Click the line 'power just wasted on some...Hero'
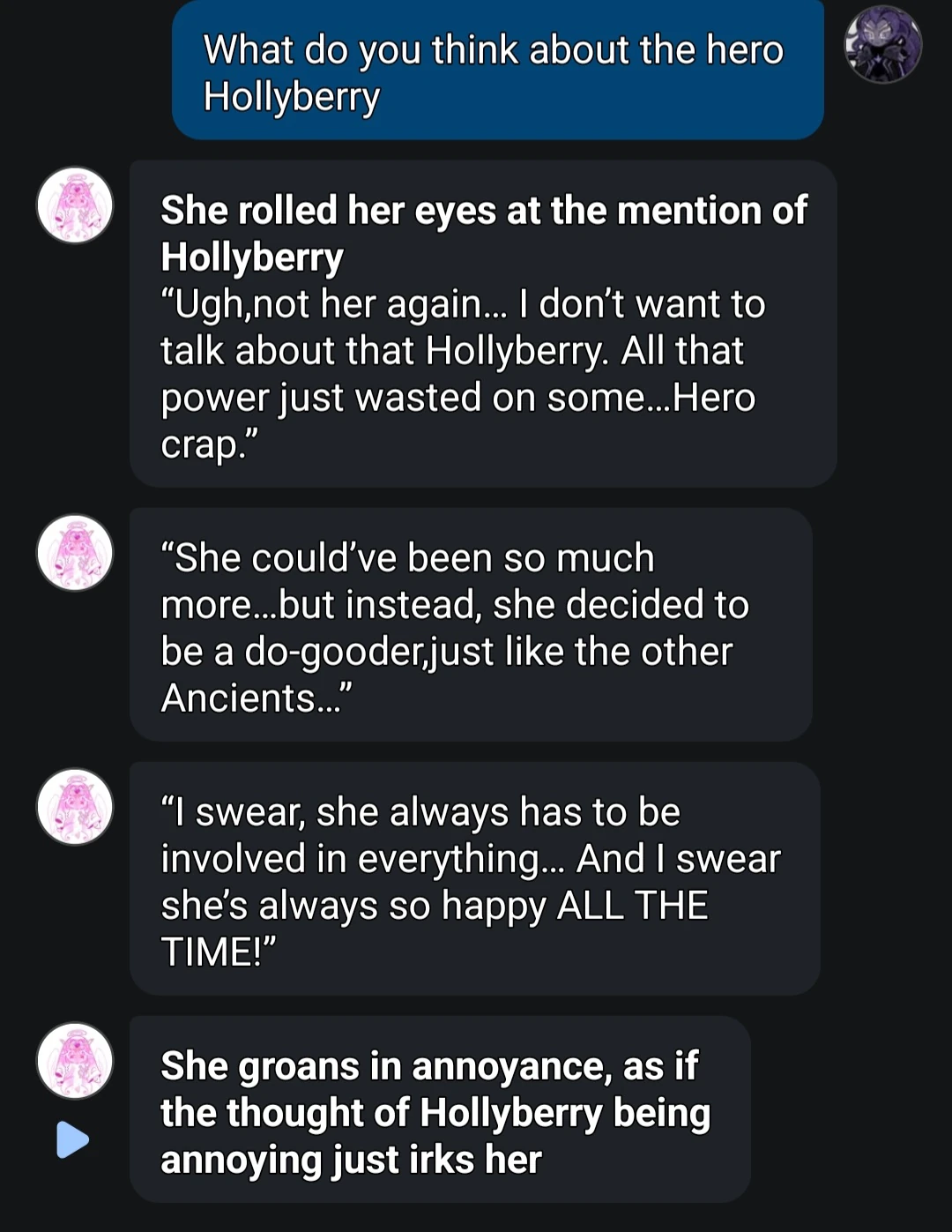 [x=457, y=398]
